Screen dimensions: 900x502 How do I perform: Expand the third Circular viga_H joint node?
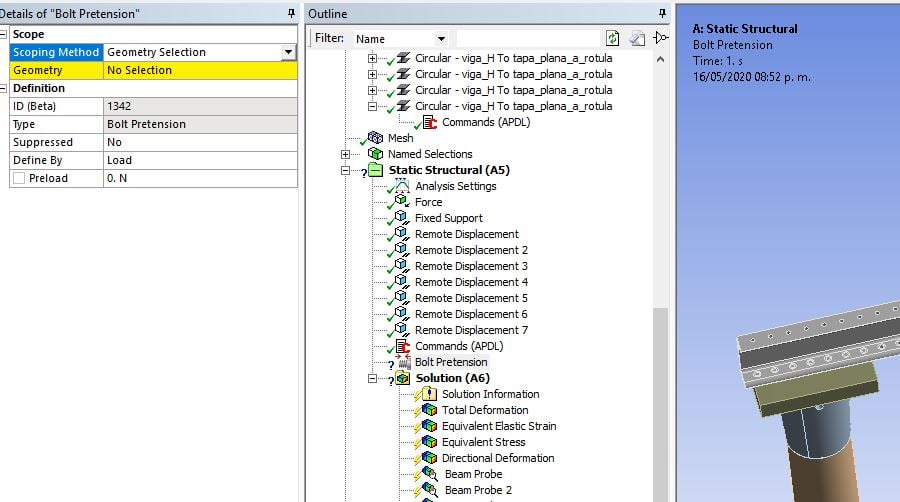pyautogui.click(x=373, y=90)
